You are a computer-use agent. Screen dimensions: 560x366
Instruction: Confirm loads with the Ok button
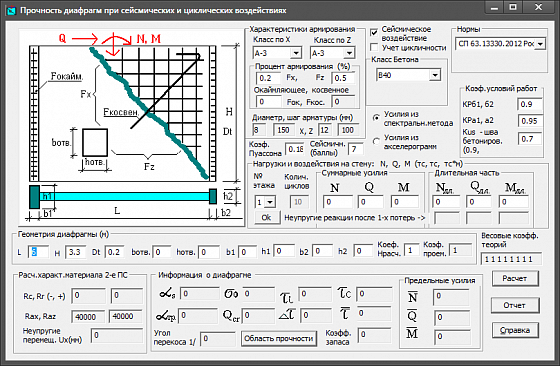266,217
